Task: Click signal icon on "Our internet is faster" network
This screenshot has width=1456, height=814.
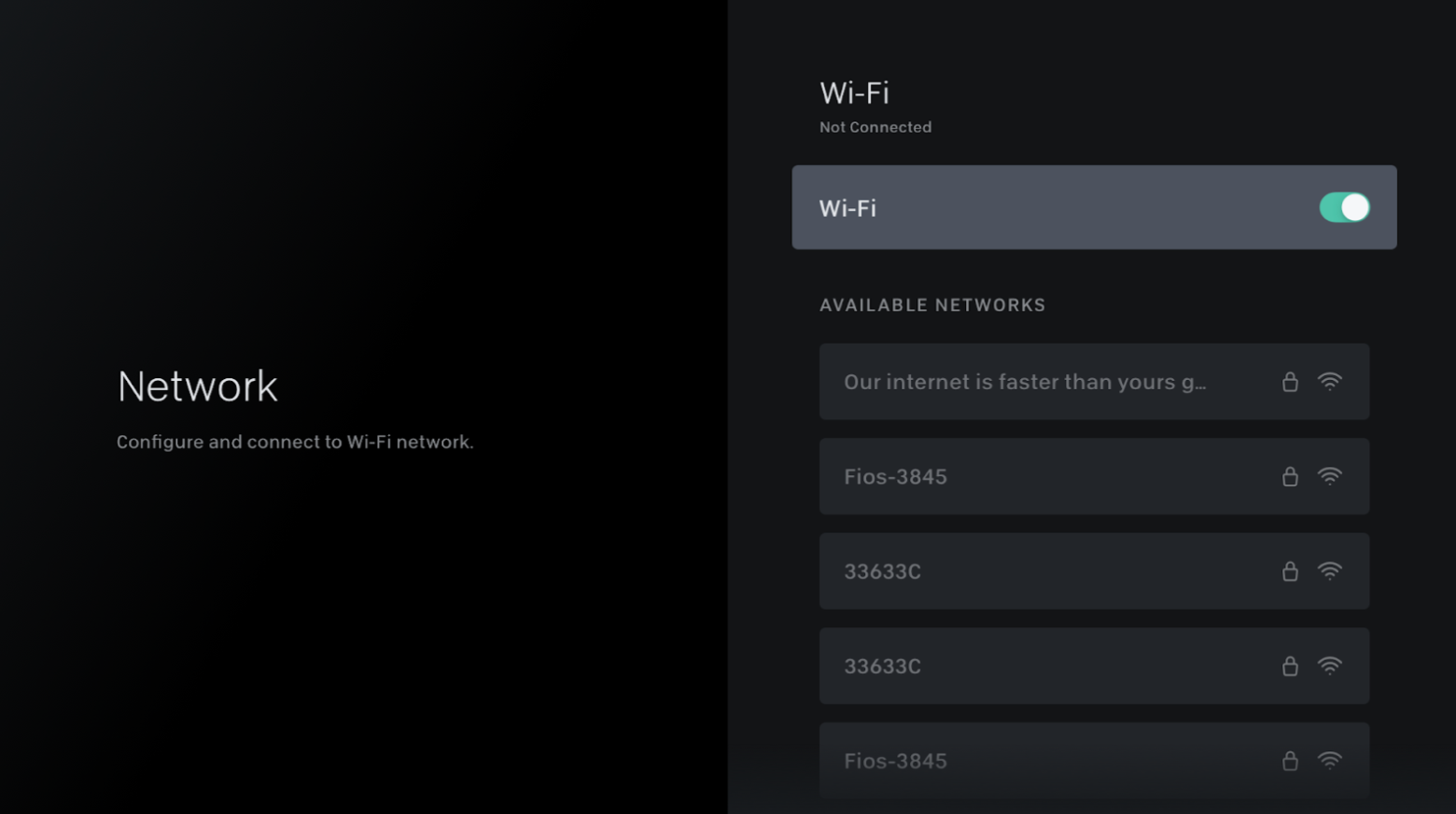Action: 1330,382
